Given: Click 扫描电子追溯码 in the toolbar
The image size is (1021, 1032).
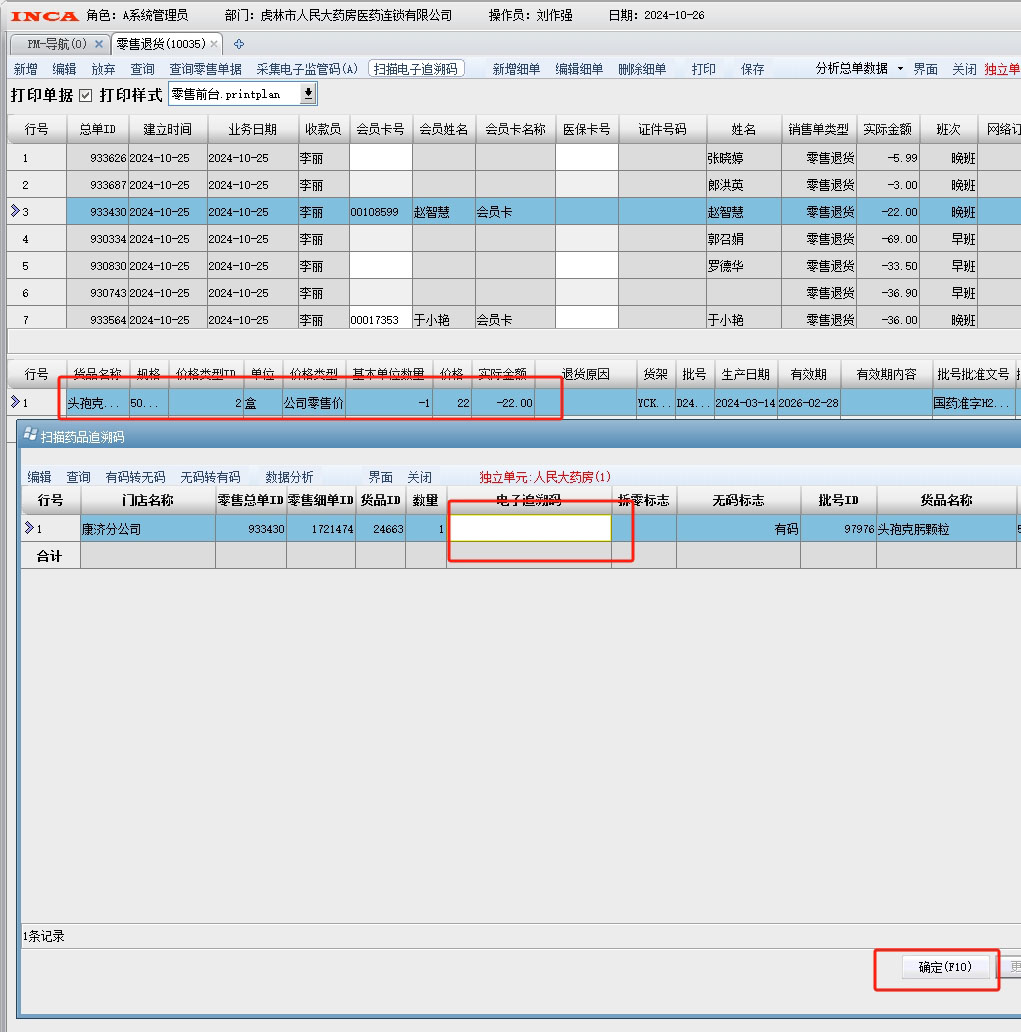Looking at the screenshot, I should (x=416, y=69).
